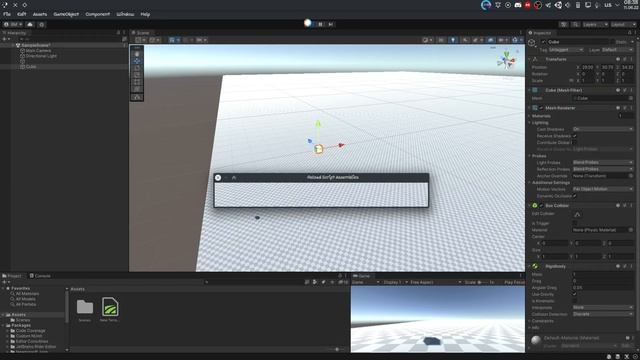The image size is (640, 360).
Task: Switch to the Console tab
Action: point(40,276)
